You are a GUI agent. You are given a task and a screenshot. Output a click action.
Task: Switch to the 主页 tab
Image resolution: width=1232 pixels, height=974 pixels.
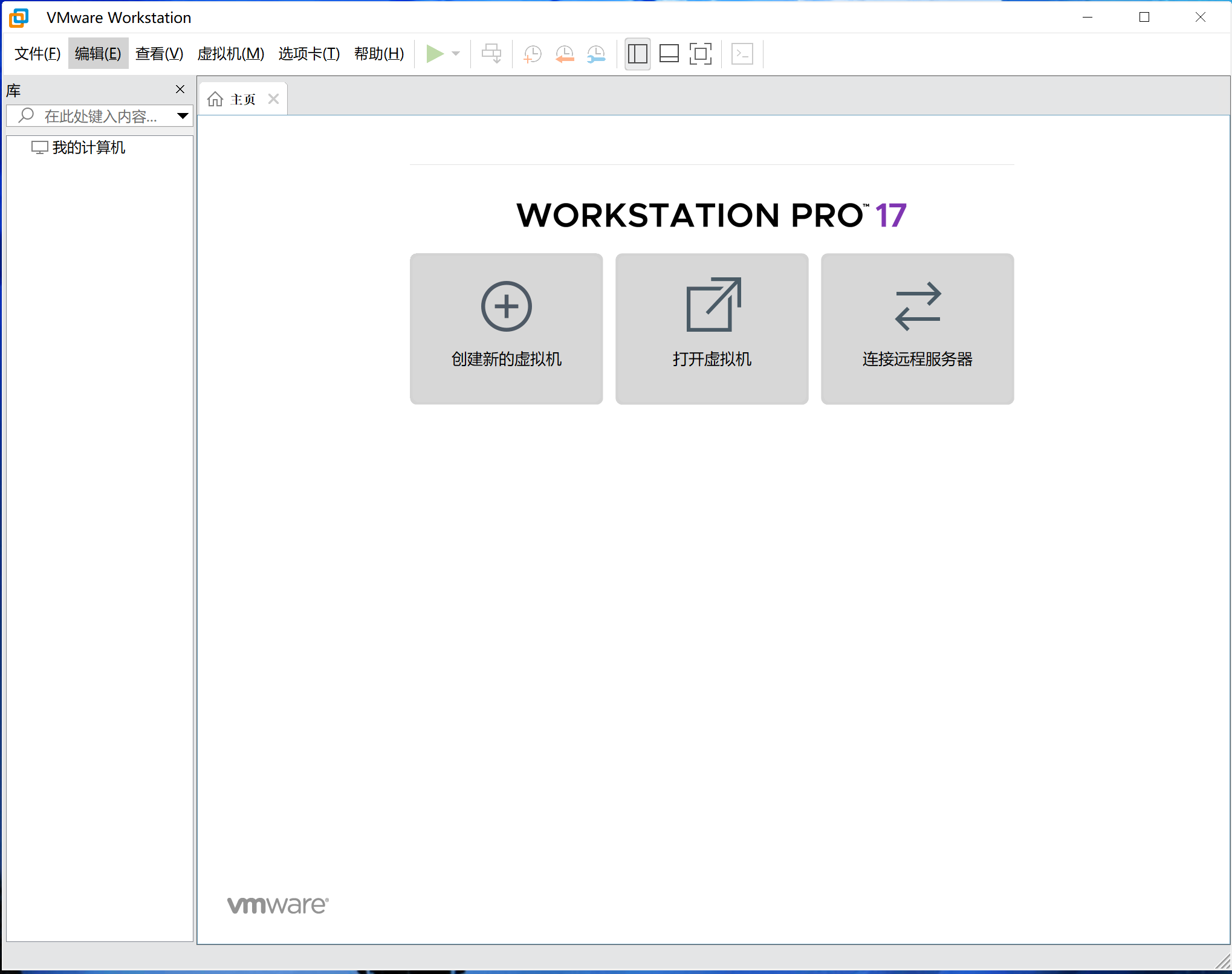(243, 99)
